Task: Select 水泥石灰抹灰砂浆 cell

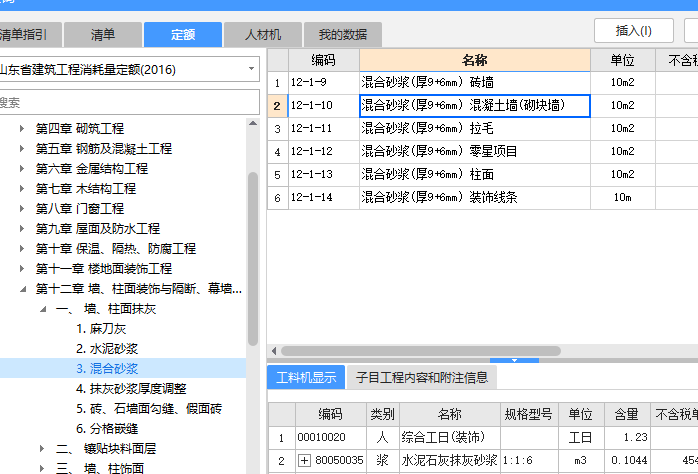Action: (x=450, y=460)
